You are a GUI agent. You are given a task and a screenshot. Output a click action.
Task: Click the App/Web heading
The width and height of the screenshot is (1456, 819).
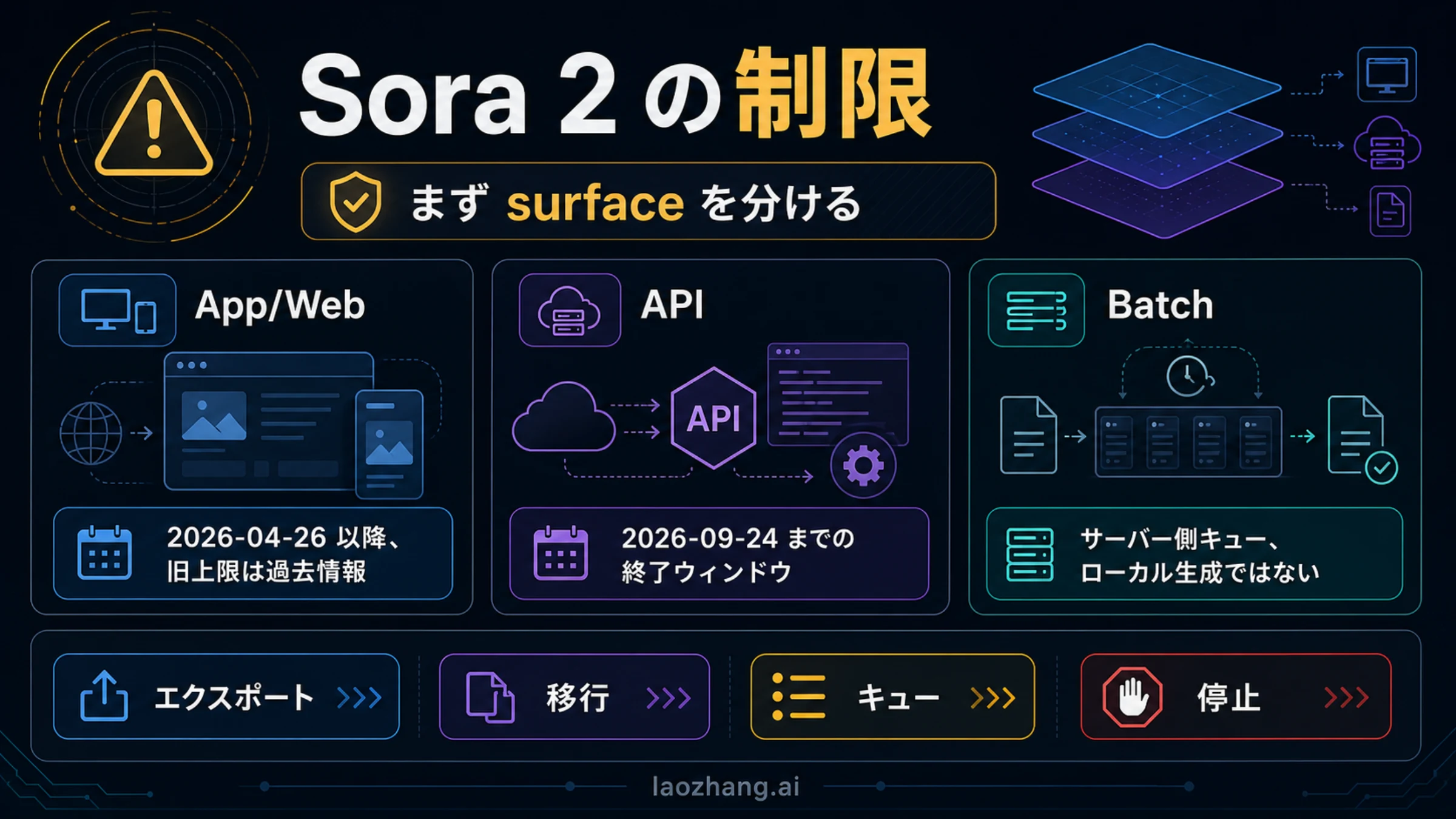pyautogui.click(x=280, y=305)
